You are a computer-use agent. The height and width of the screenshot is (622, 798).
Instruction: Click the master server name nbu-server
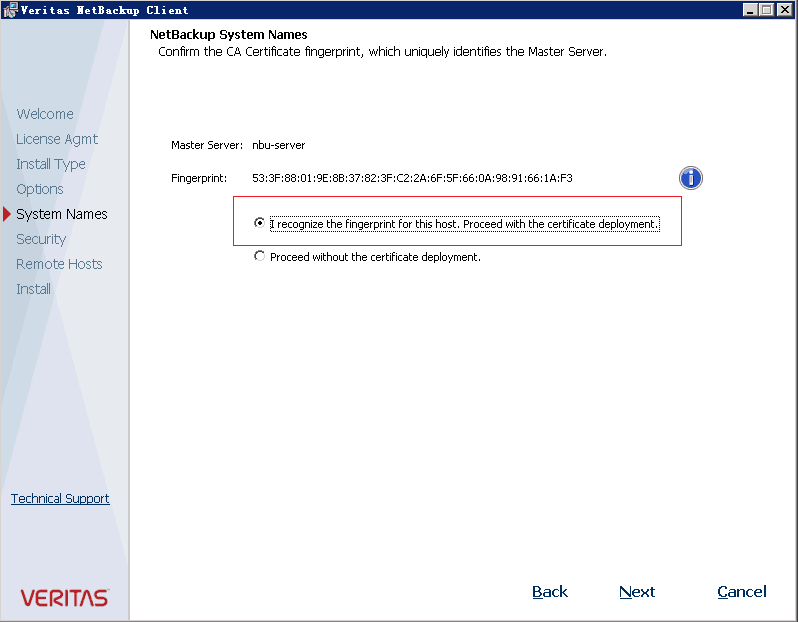[278, 145]
